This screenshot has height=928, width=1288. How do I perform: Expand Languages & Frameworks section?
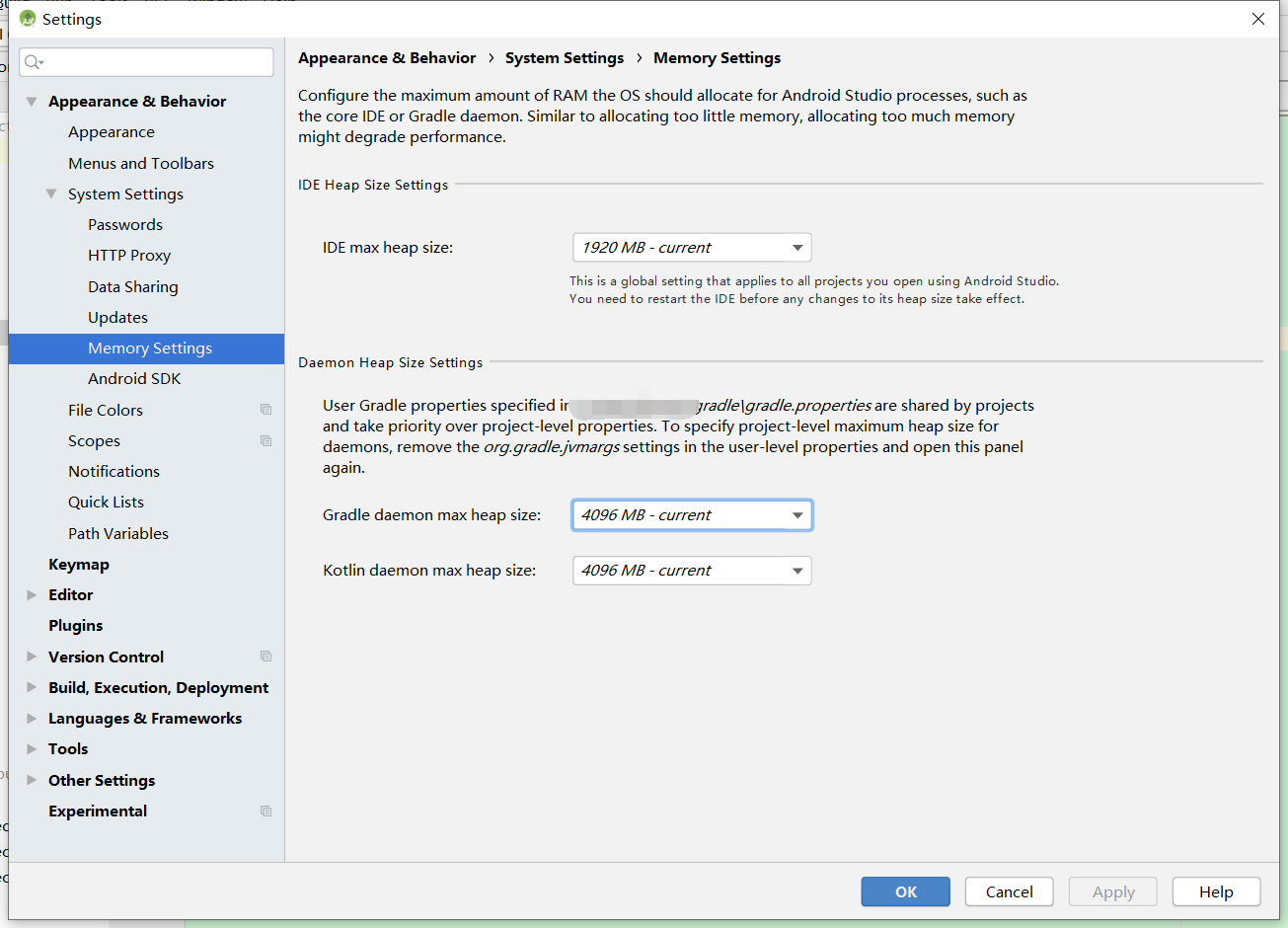32,719
